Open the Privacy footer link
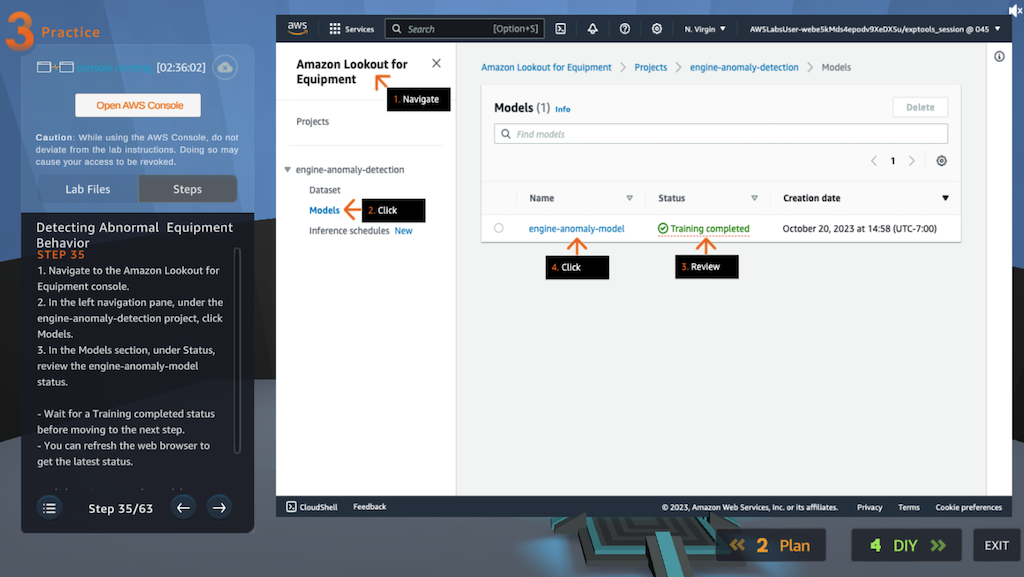 (x=869, y=507)
